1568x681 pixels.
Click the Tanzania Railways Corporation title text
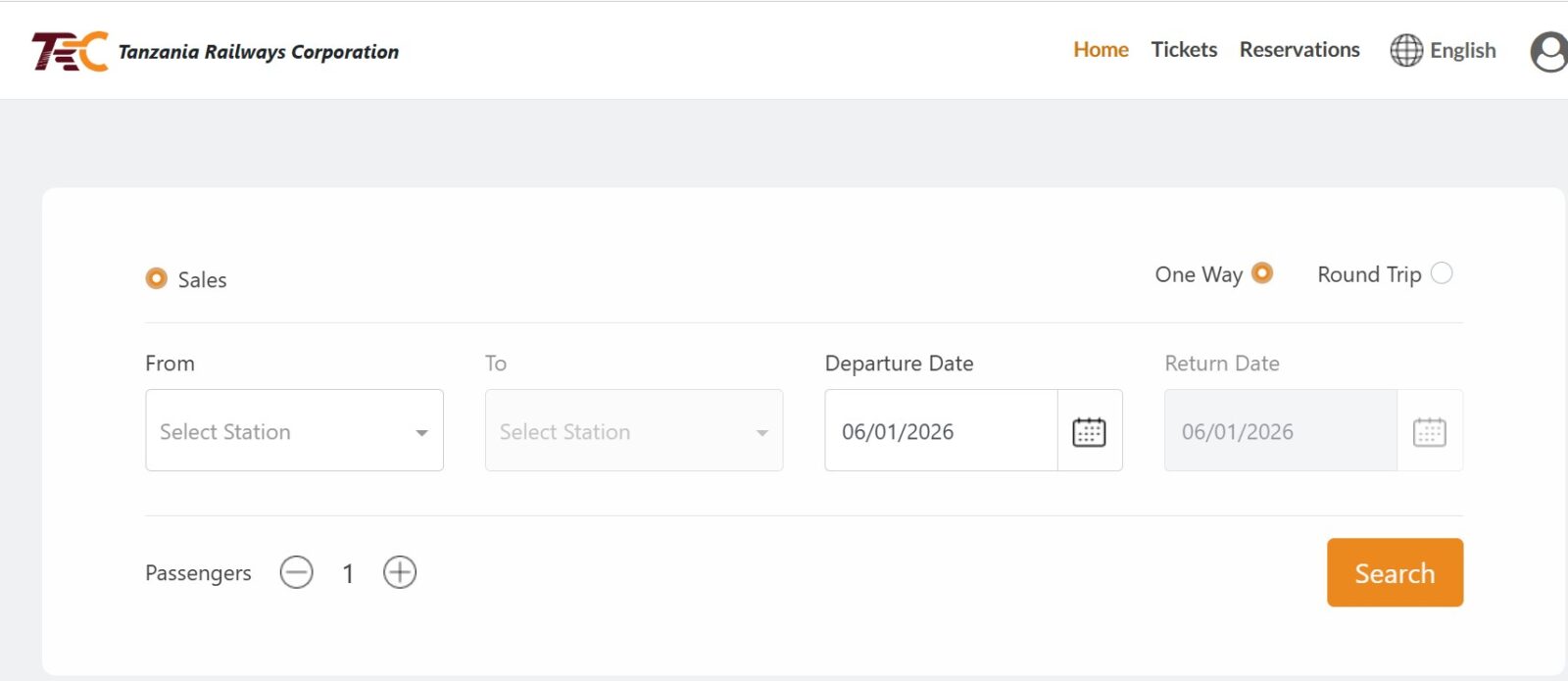259,52
